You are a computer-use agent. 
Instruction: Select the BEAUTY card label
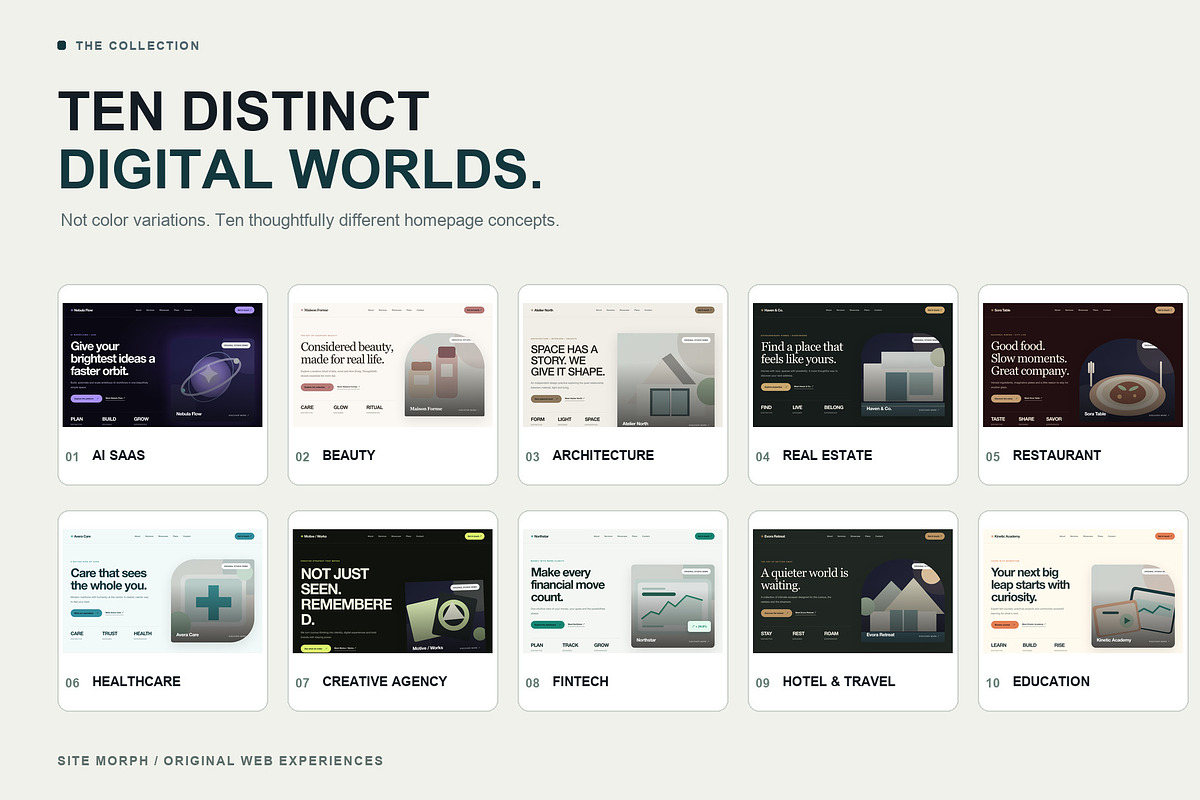click(349, 455)
